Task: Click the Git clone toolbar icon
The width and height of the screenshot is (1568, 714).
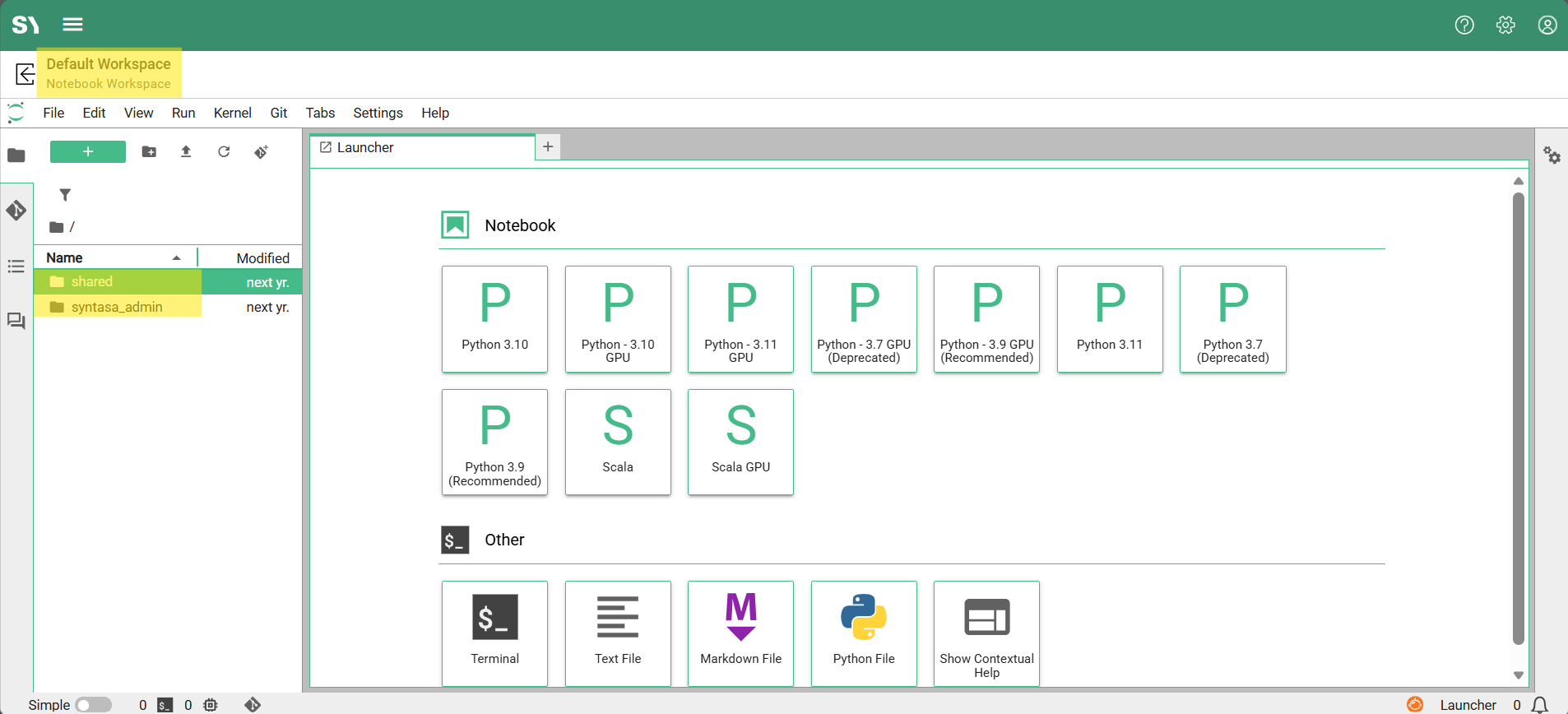Action: [262, 152]
